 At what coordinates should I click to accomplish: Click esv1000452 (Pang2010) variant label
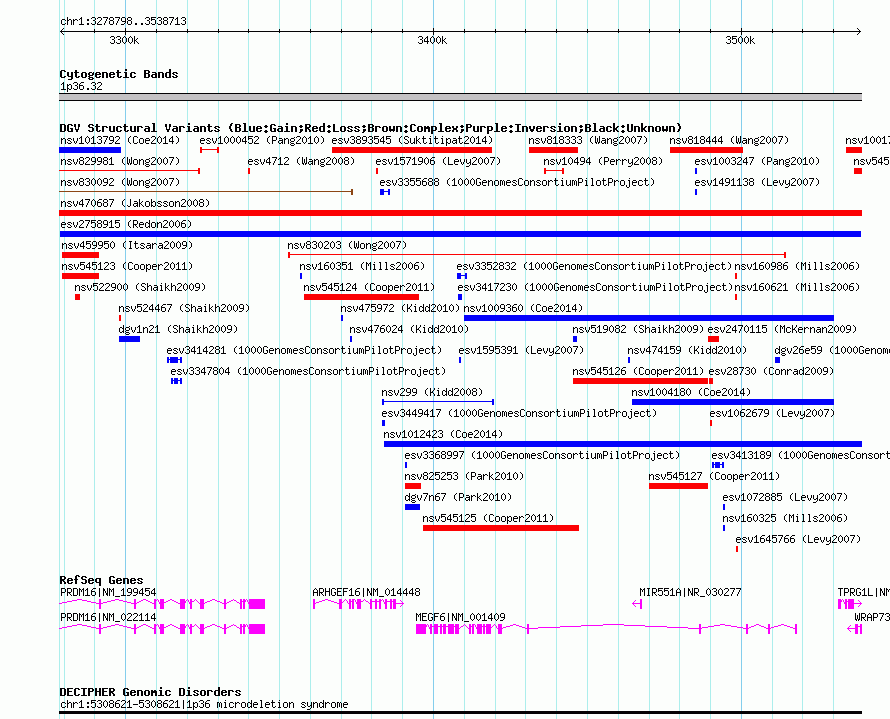click(262, 140)
